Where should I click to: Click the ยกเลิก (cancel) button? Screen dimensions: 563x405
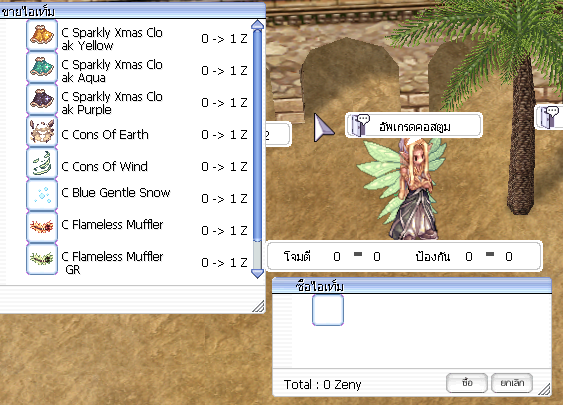[x=512, y=383]
